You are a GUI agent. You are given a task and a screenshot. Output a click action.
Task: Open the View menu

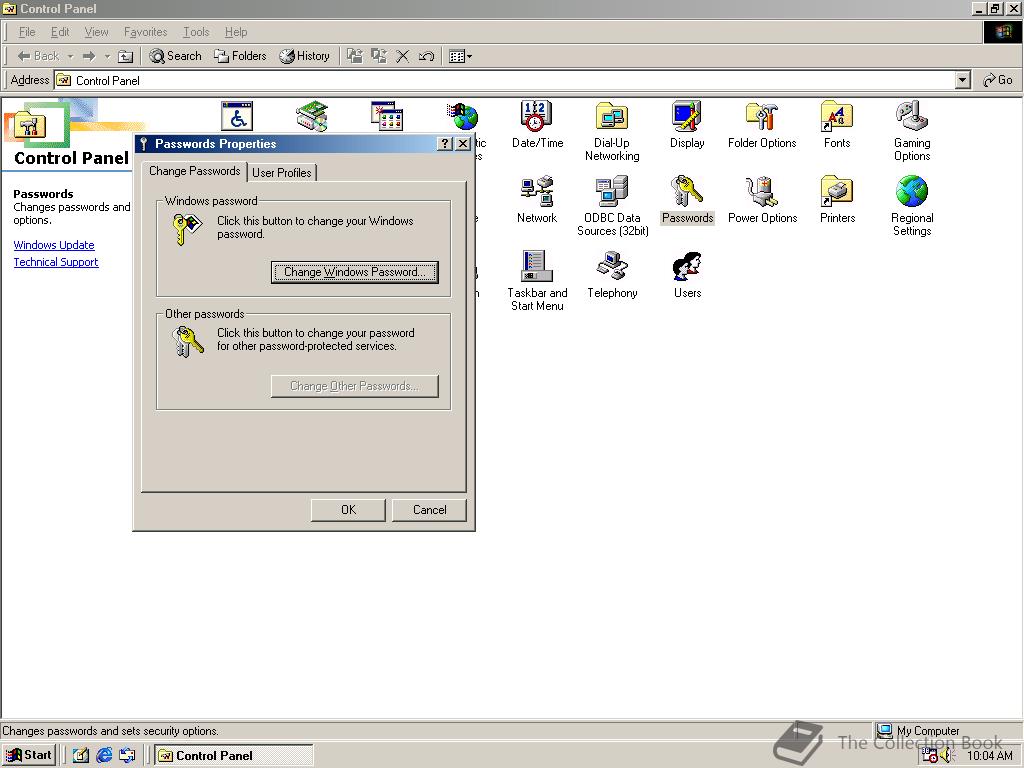pyautogui.click(x=97, y=32)
